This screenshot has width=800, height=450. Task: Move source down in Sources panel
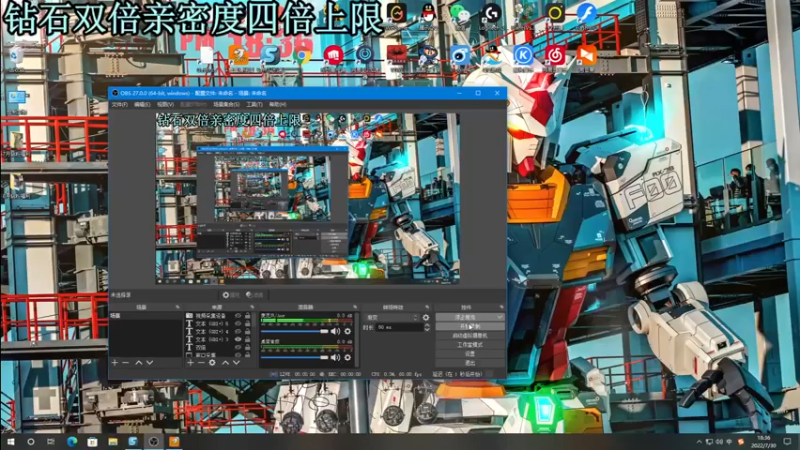coord(236,362)
